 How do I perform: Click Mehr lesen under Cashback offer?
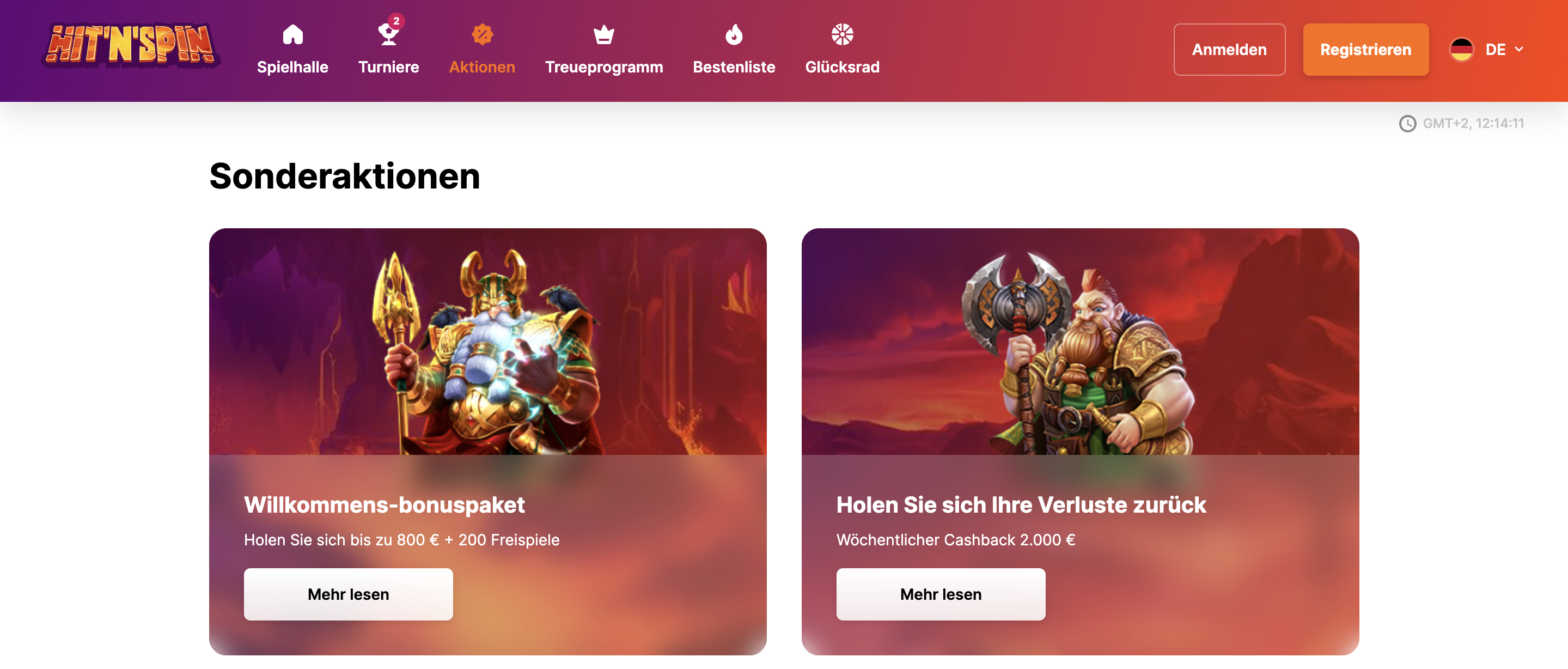(x=941, y=594)
